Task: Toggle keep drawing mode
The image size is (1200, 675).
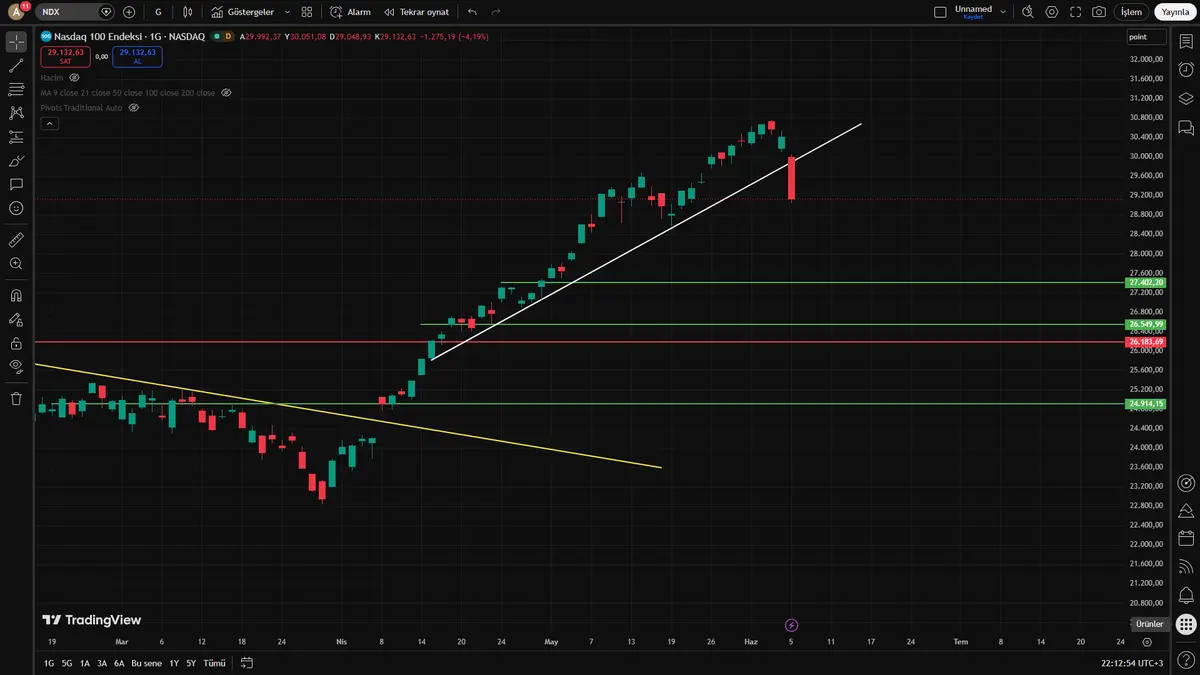Action: [x=16, y=319]
